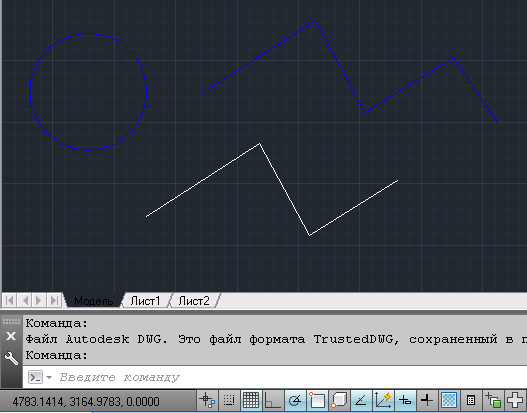Click the Quick Properties icon
The height and width of the screenshot is (413, 527).
pos(471,401)
